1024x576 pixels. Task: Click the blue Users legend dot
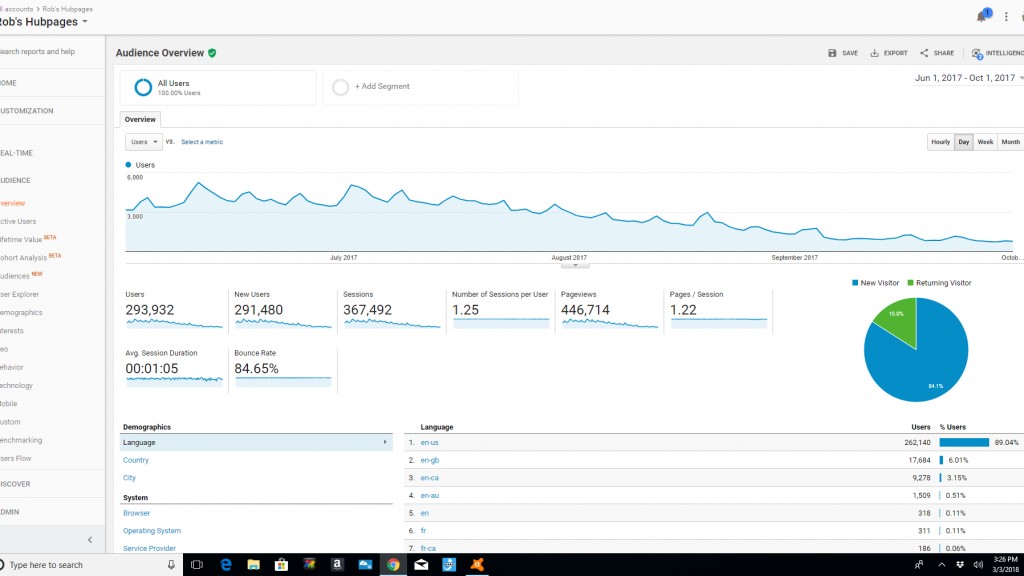point(128,165)
